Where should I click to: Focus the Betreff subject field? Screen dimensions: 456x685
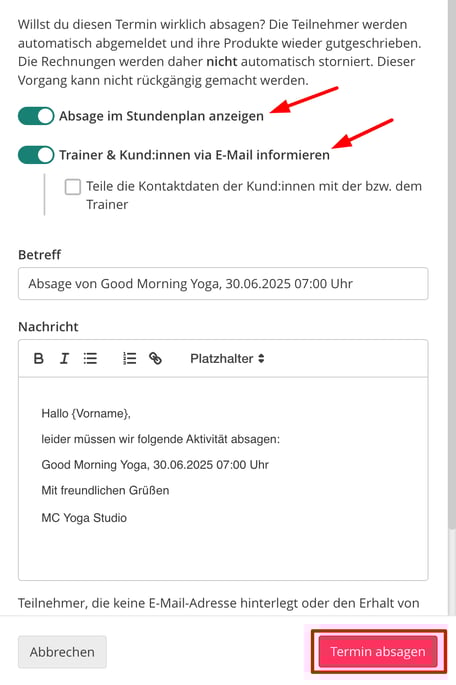(223, 284)
